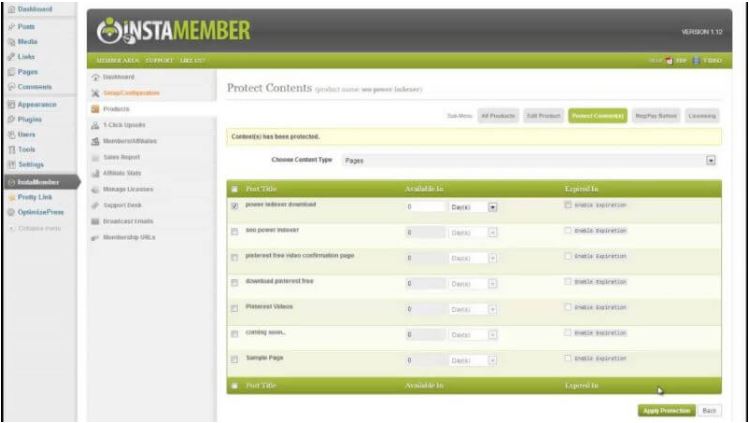
Task: Open the PDF help icon
Action: (x=669, y=61)
